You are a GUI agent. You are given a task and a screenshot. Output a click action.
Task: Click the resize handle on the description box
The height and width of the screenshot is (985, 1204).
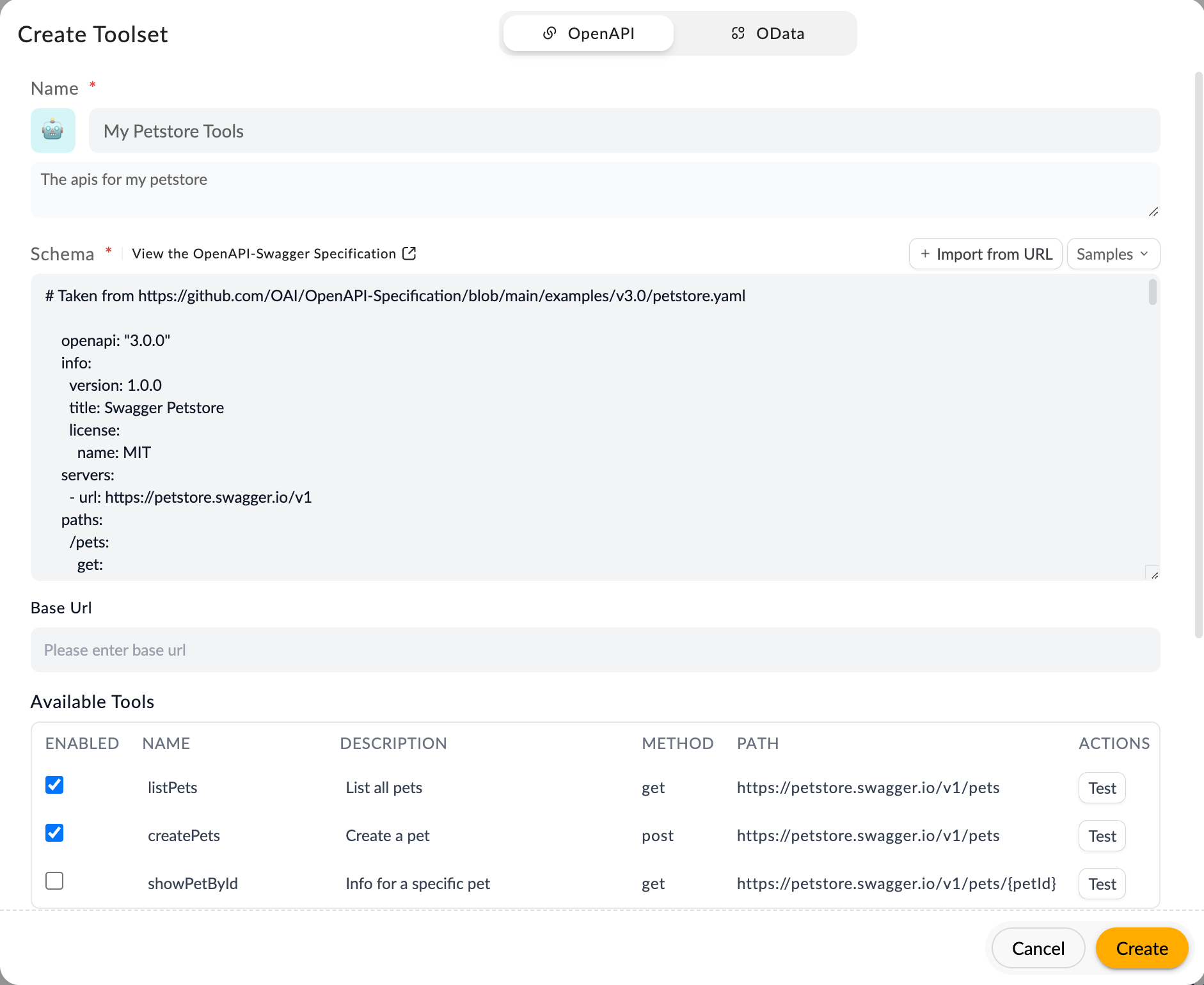[1153, 211]
